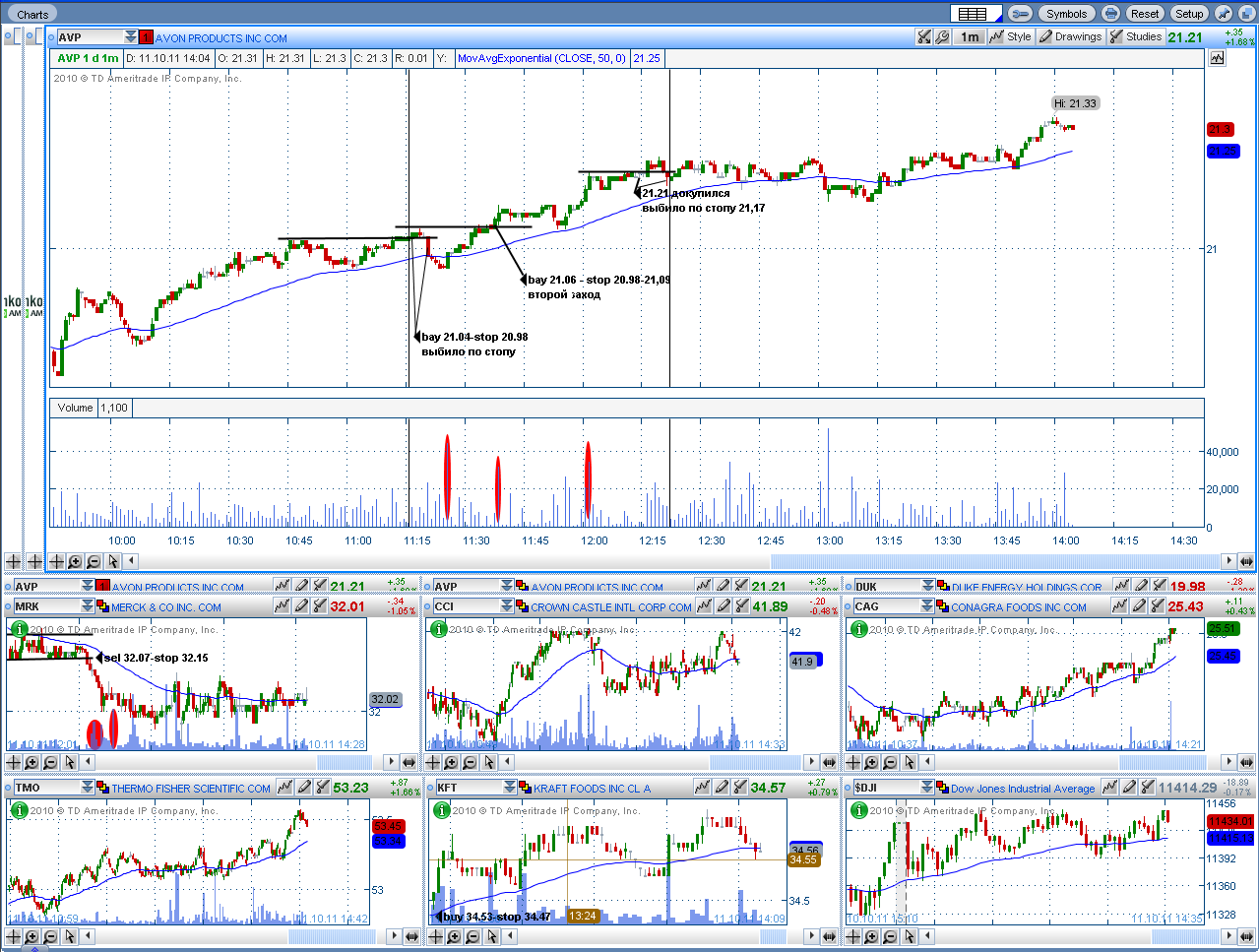Click the wrench settings button beside Symbols
This screenshot has height=952, width=1259.
(1021, 14)
